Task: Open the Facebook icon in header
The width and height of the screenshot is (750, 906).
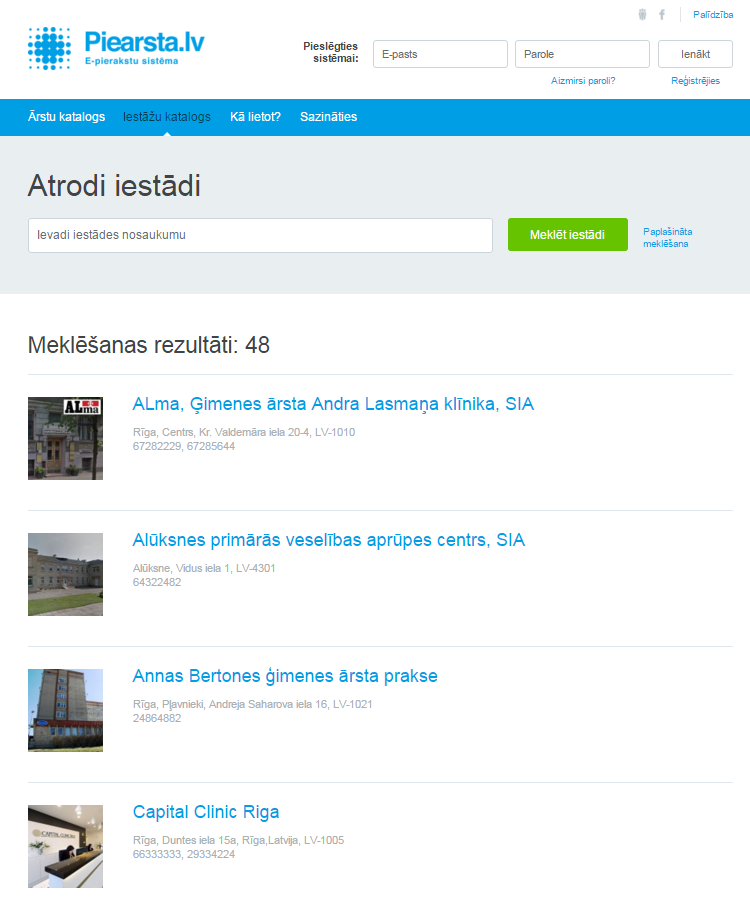Action: [x=662, y=14]
